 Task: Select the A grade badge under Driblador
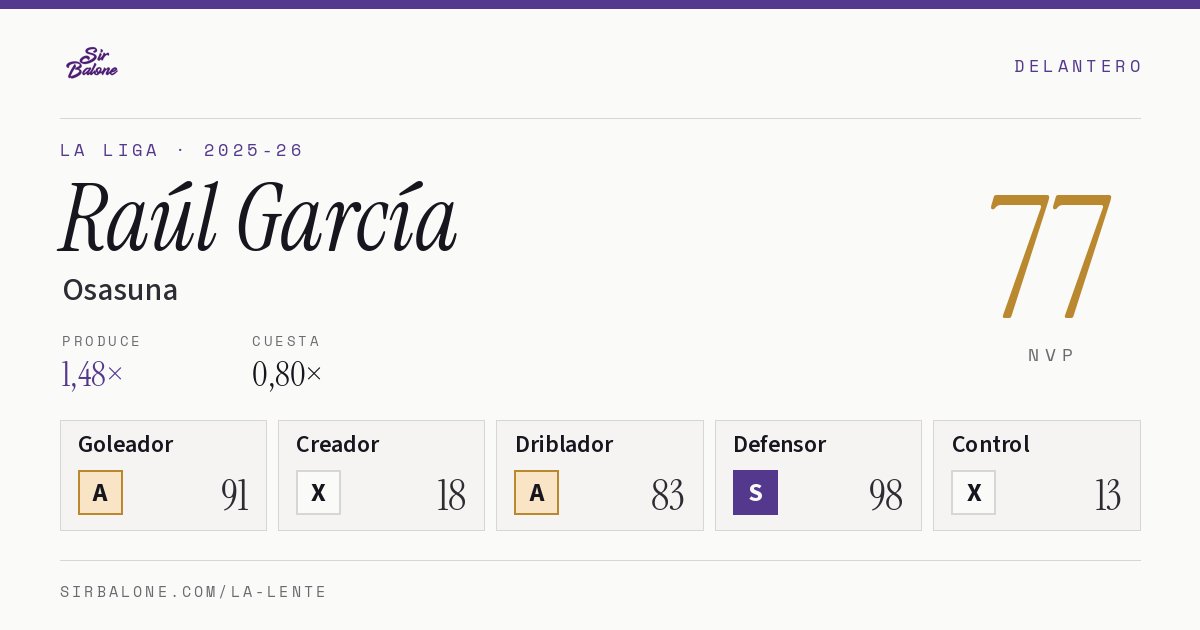tap(537, 492)
